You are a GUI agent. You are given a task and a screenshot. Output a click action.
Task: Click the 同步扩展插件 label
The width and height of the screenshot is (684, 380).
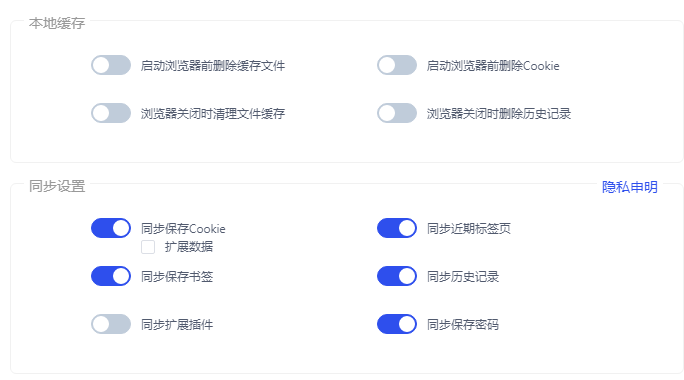[x=177, y=325]
